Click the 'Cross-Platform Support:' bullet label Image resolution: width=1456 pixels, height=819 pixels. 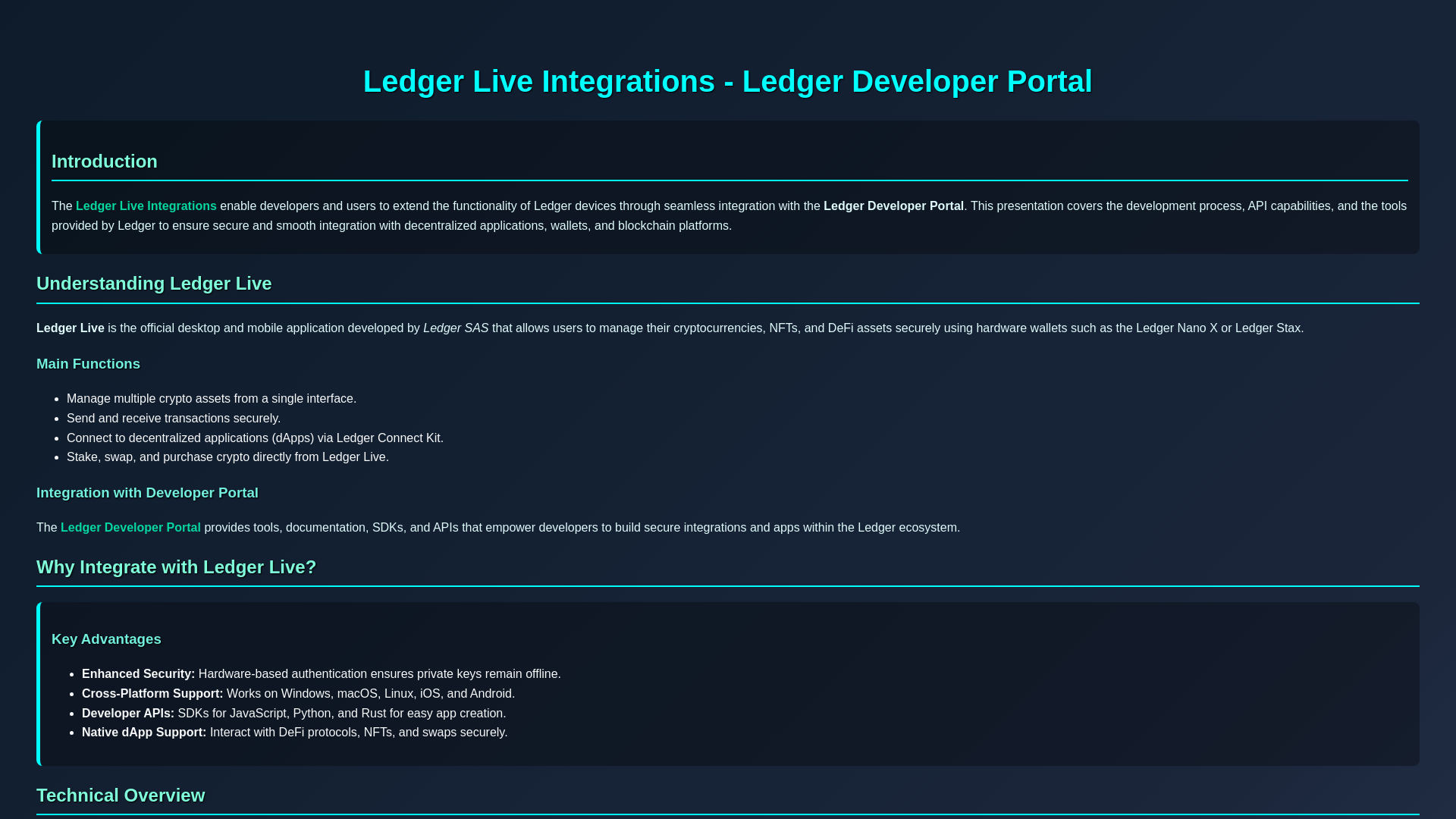(x=152, y=694)
